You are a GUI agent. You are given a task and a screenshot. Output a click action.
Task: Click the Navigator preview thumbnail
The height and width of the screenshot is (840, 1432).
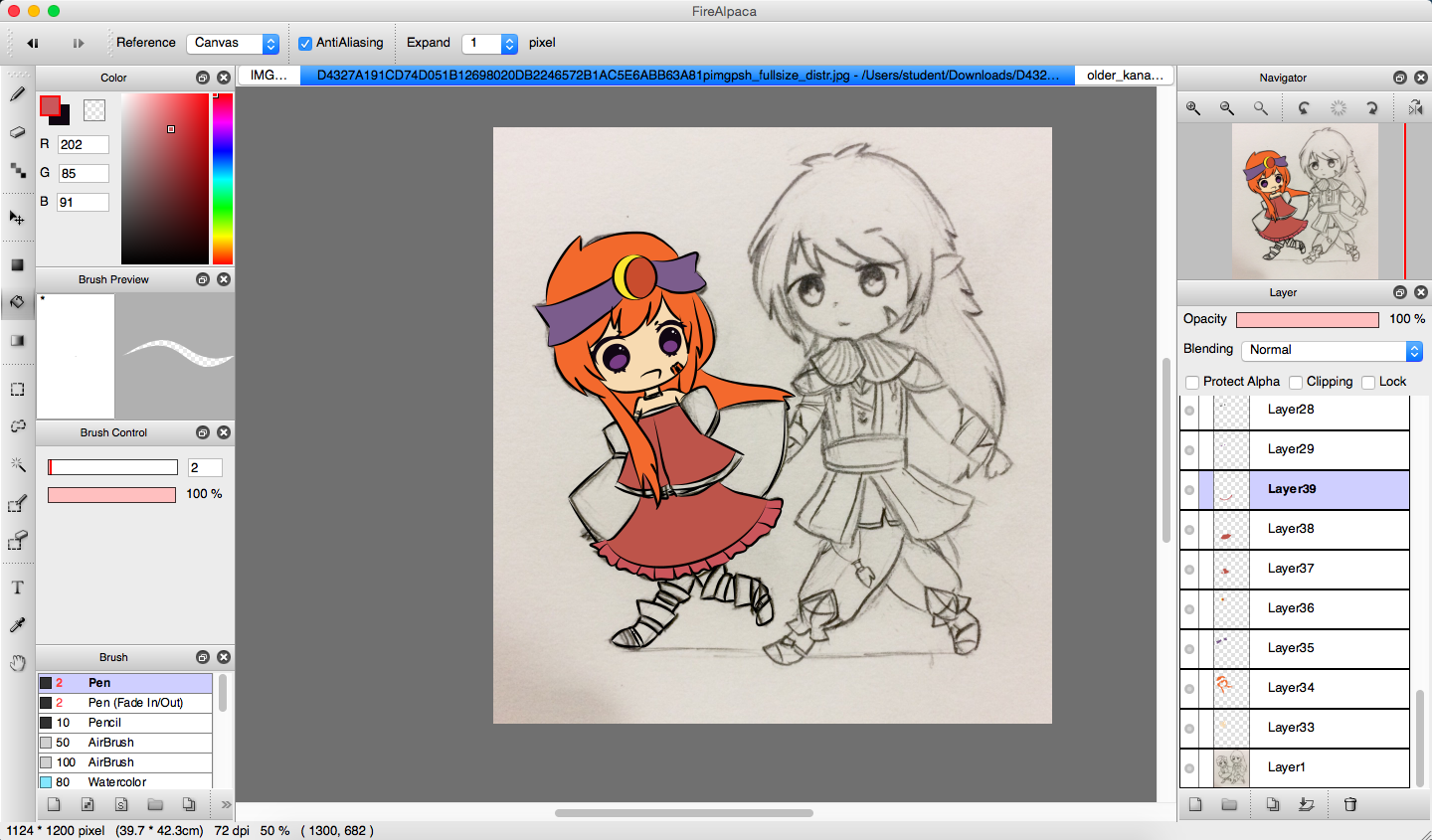coord(1305,201)
